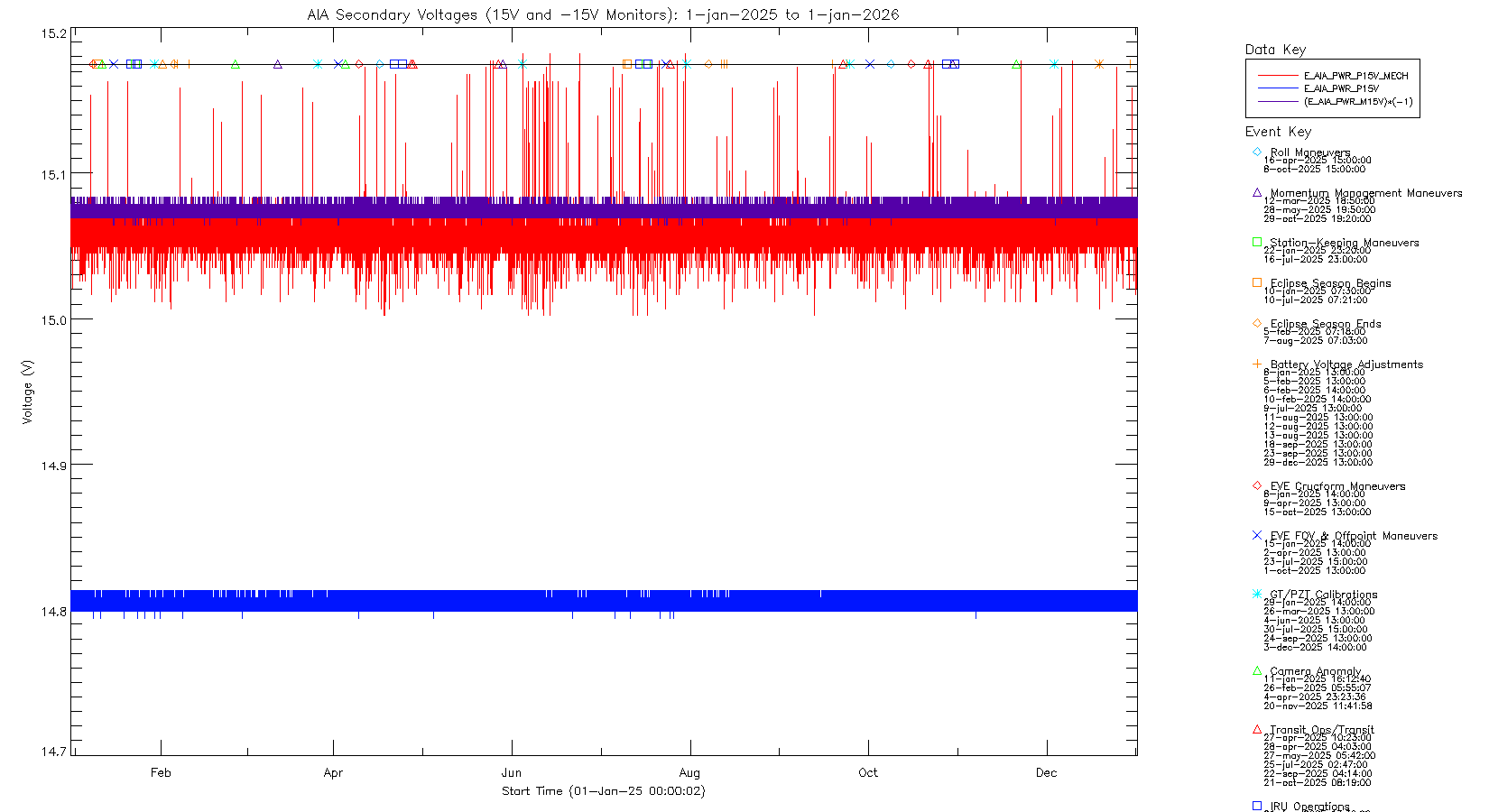
Task: Click the E_AIA_PWR_P15V label in the Data Key
Action: point(1341,88)
